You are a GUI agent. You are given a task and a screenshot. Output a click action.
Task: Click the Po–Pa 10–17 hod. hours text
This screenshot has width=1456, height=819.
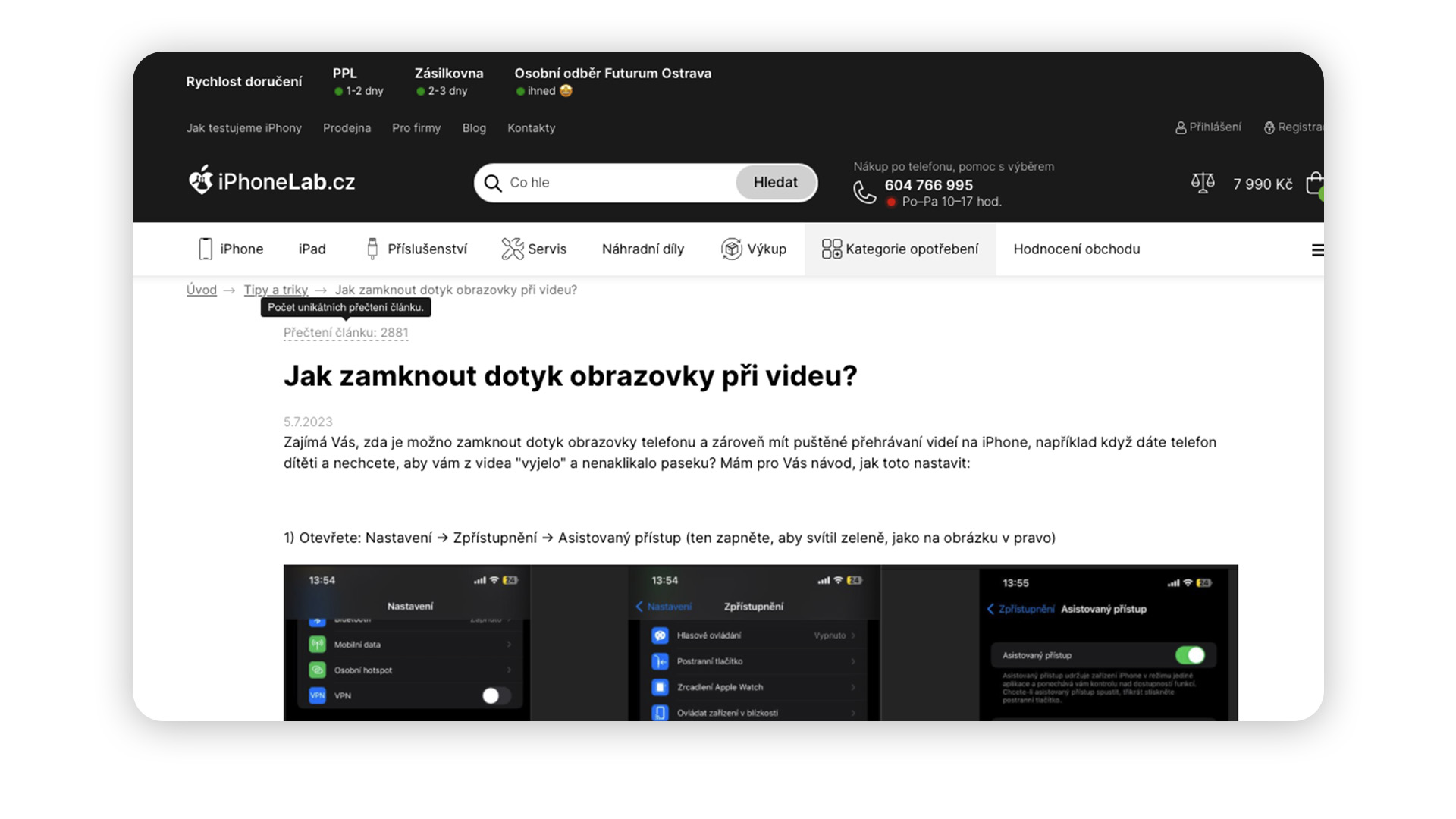(952, 202)
